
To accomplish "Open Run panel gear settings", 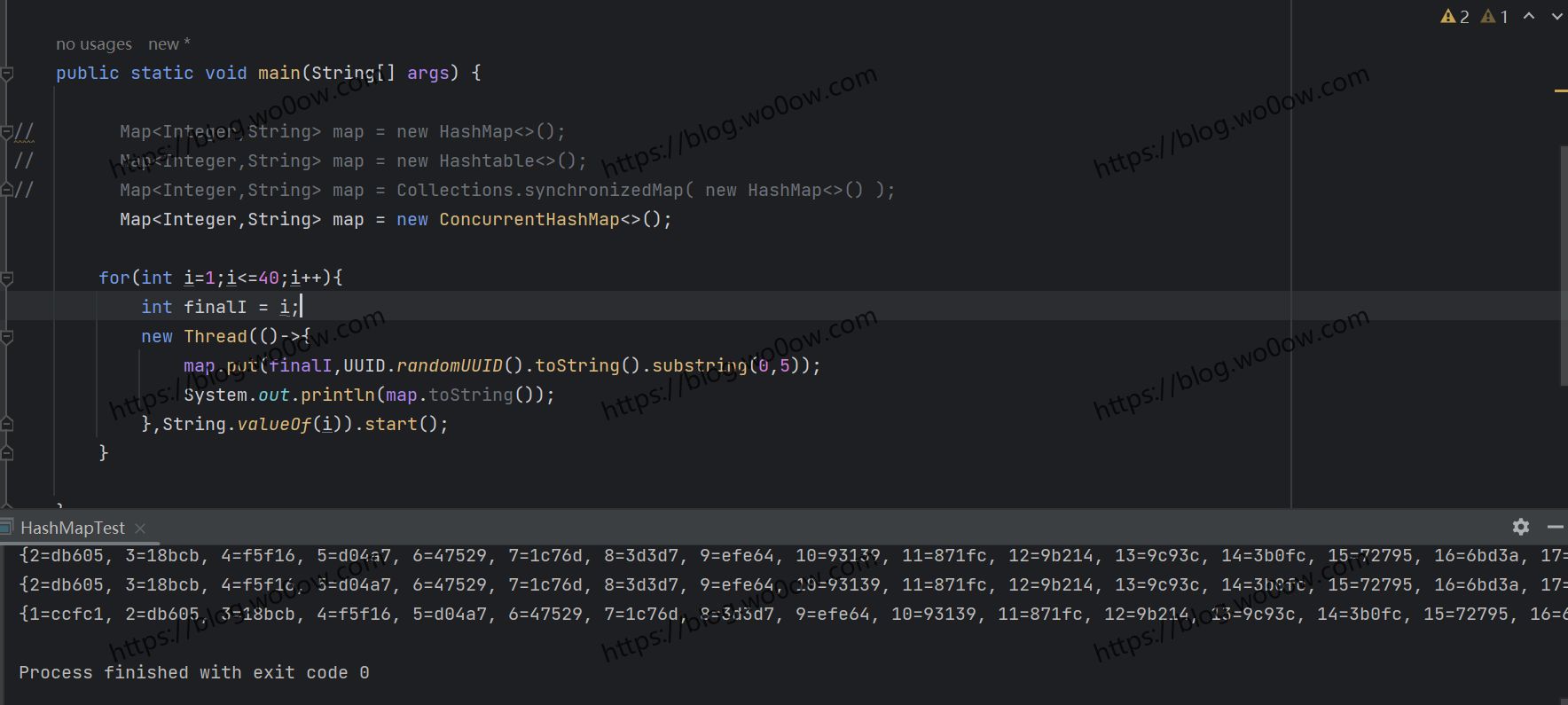I will [x=1521, y=527].
